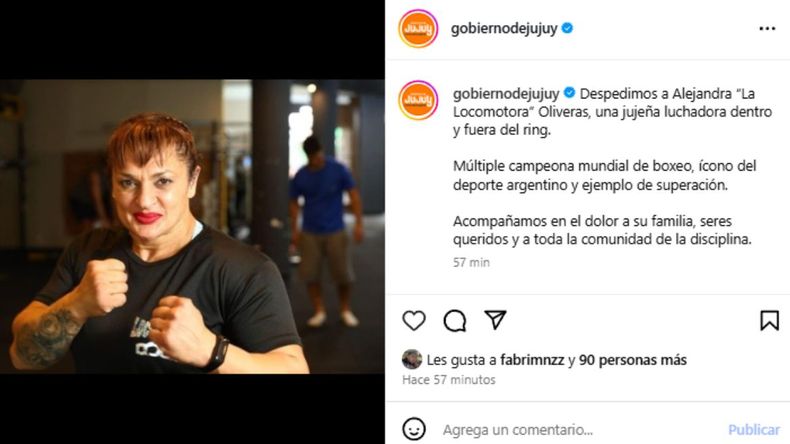Open the three-dots more options menu
The height and width of the screenshot is (444, 790).
[767, 29]
